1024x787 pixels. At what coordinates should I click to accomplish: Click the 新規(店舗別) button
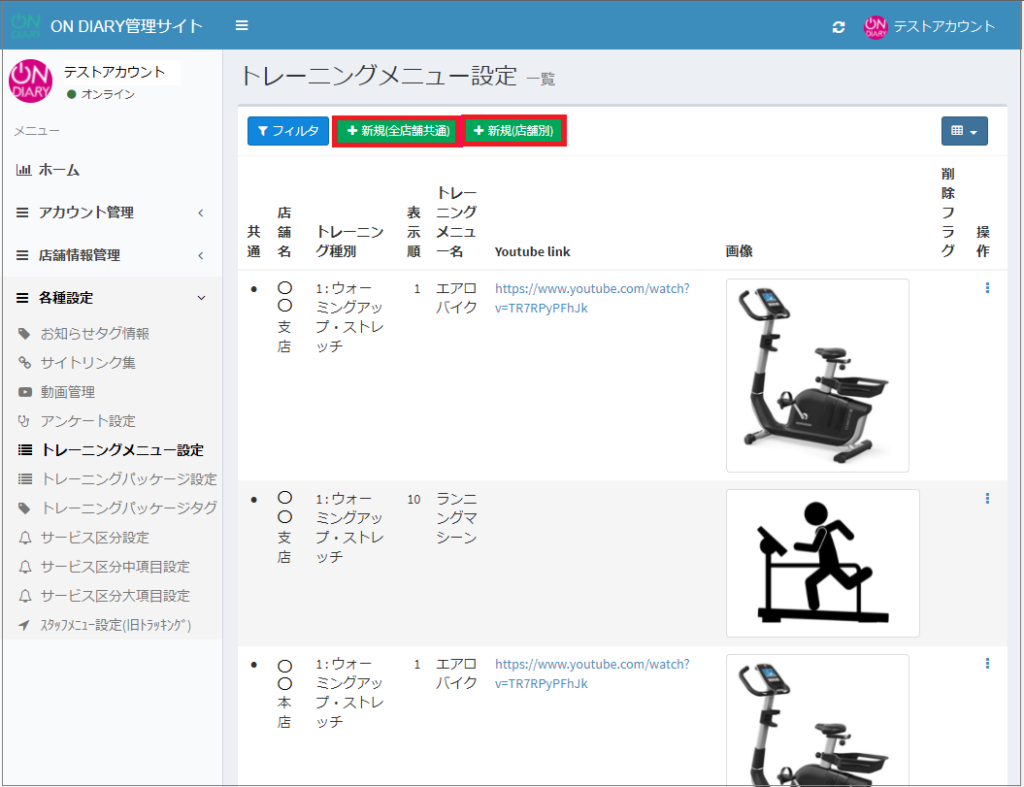[x=514, y=131]
